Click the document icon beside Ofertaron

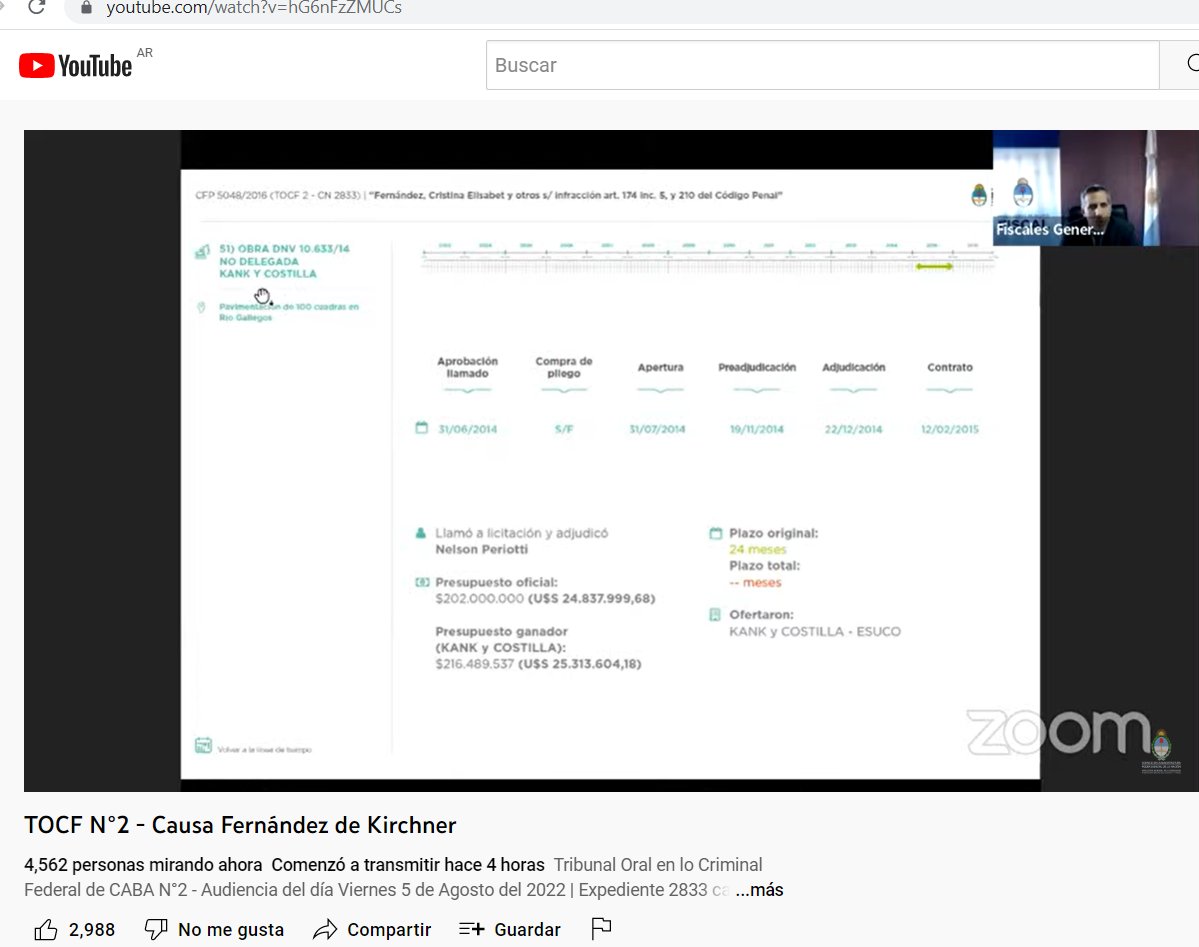[715, 614]
